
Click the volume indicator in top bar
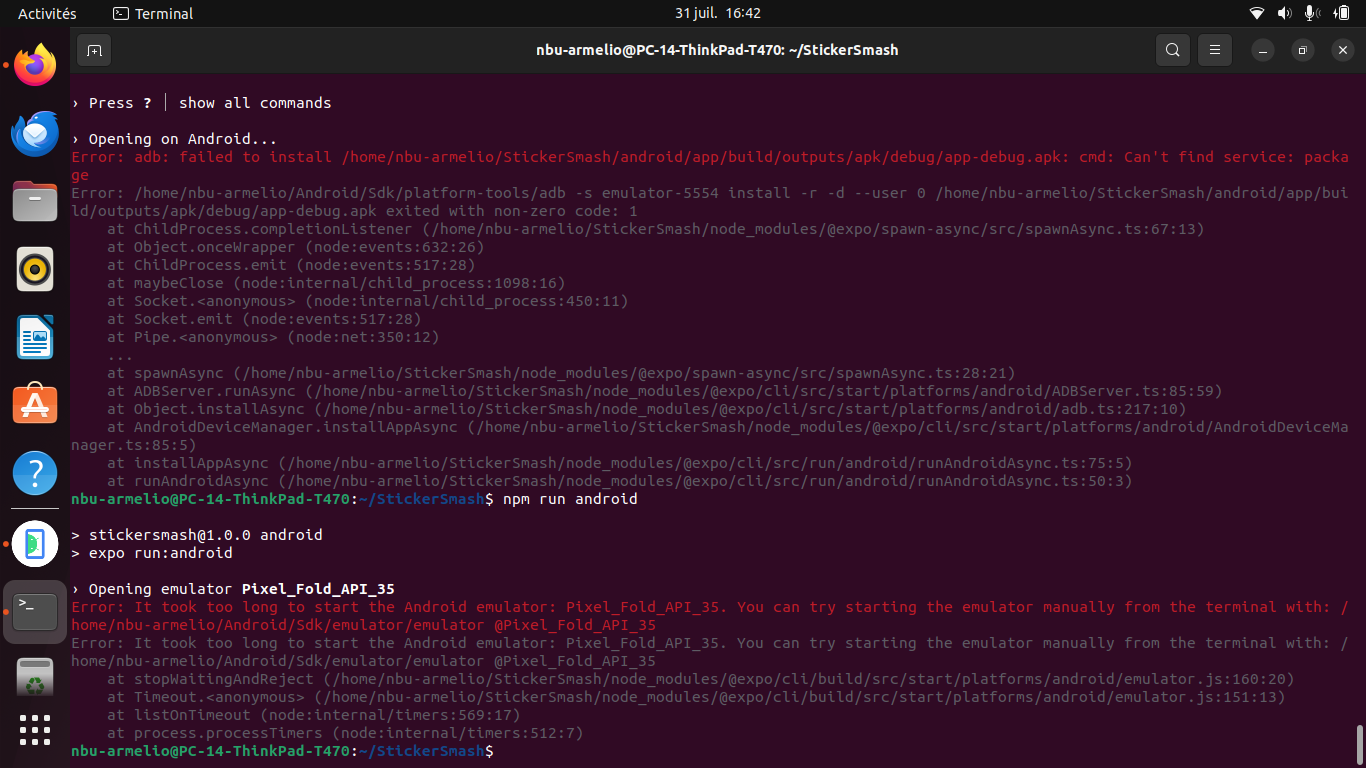pos(1284,13)
